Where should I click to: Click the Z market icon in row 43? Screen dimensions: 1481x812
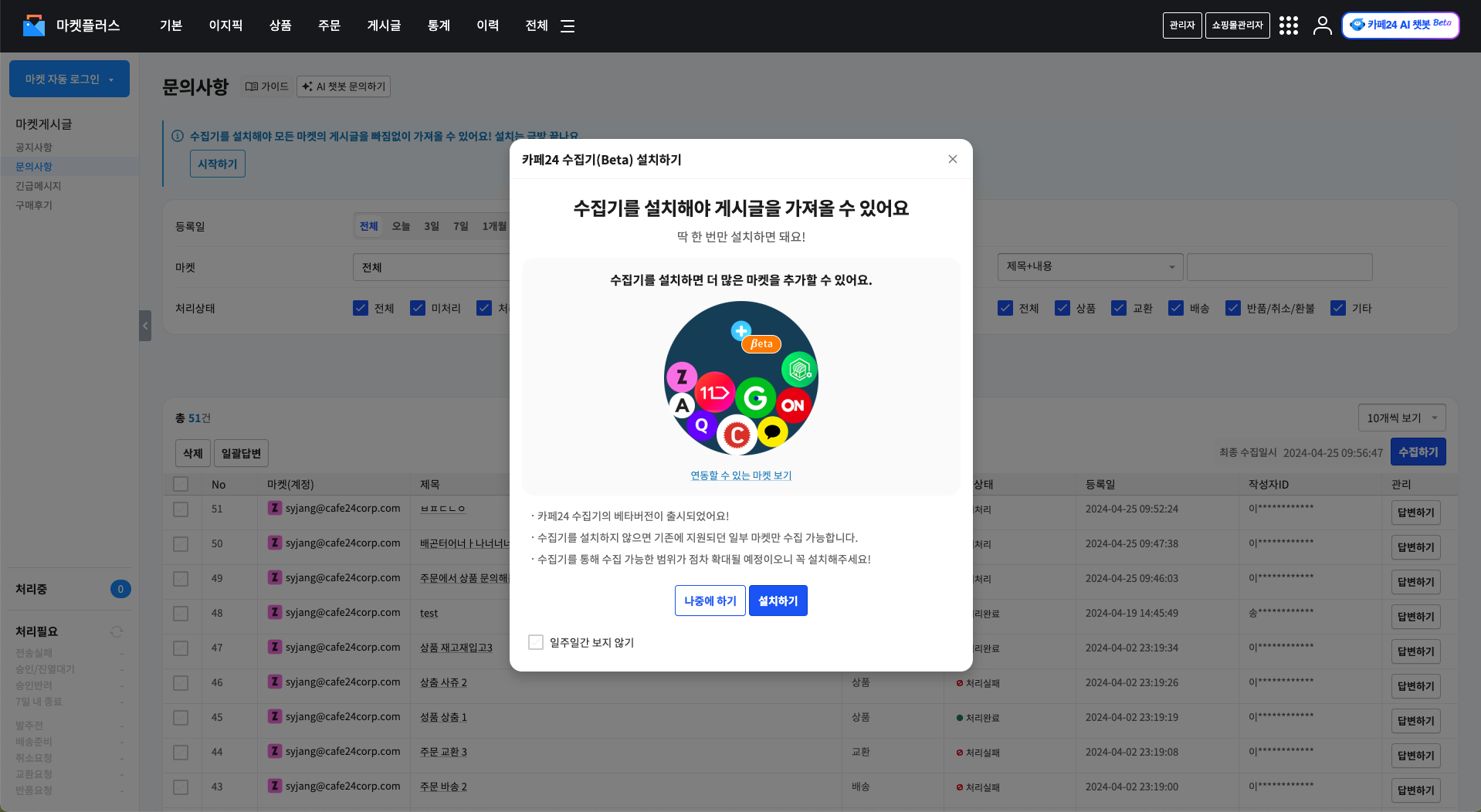click(x=275, y=786)
